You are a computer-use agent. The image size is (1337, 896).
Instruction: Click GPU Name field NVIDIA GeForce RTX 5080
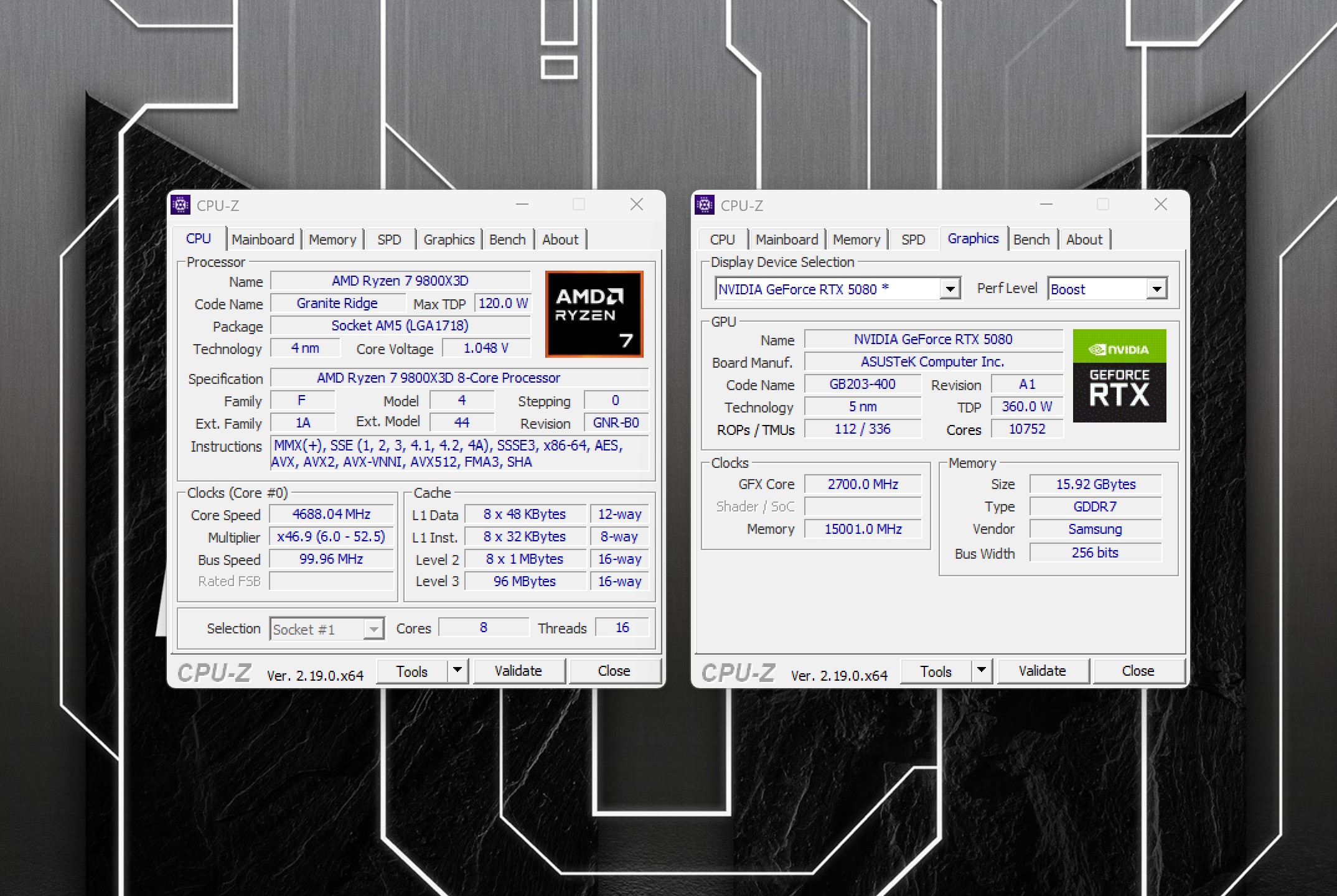pos(934,340)
